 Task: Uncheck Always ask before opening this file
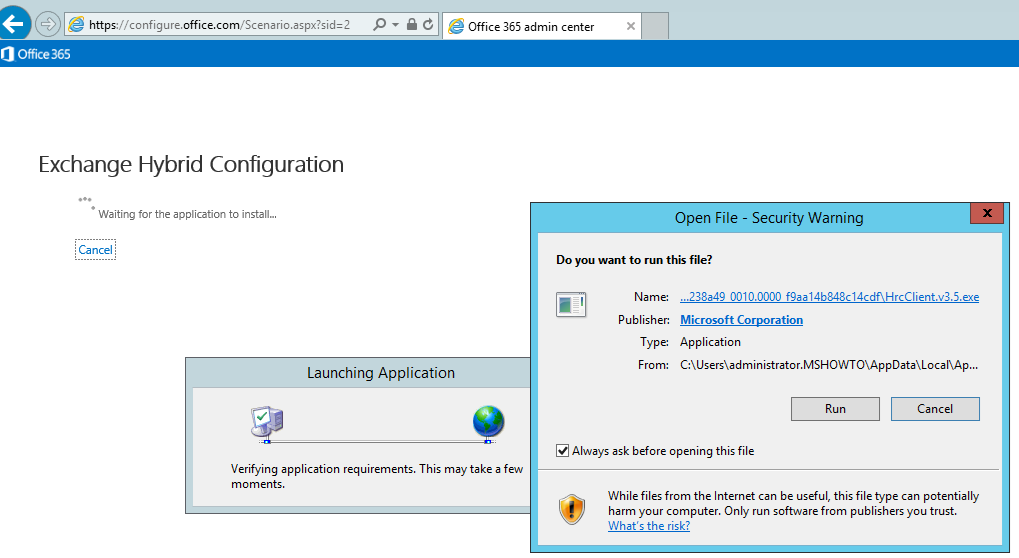coord(563,451)
